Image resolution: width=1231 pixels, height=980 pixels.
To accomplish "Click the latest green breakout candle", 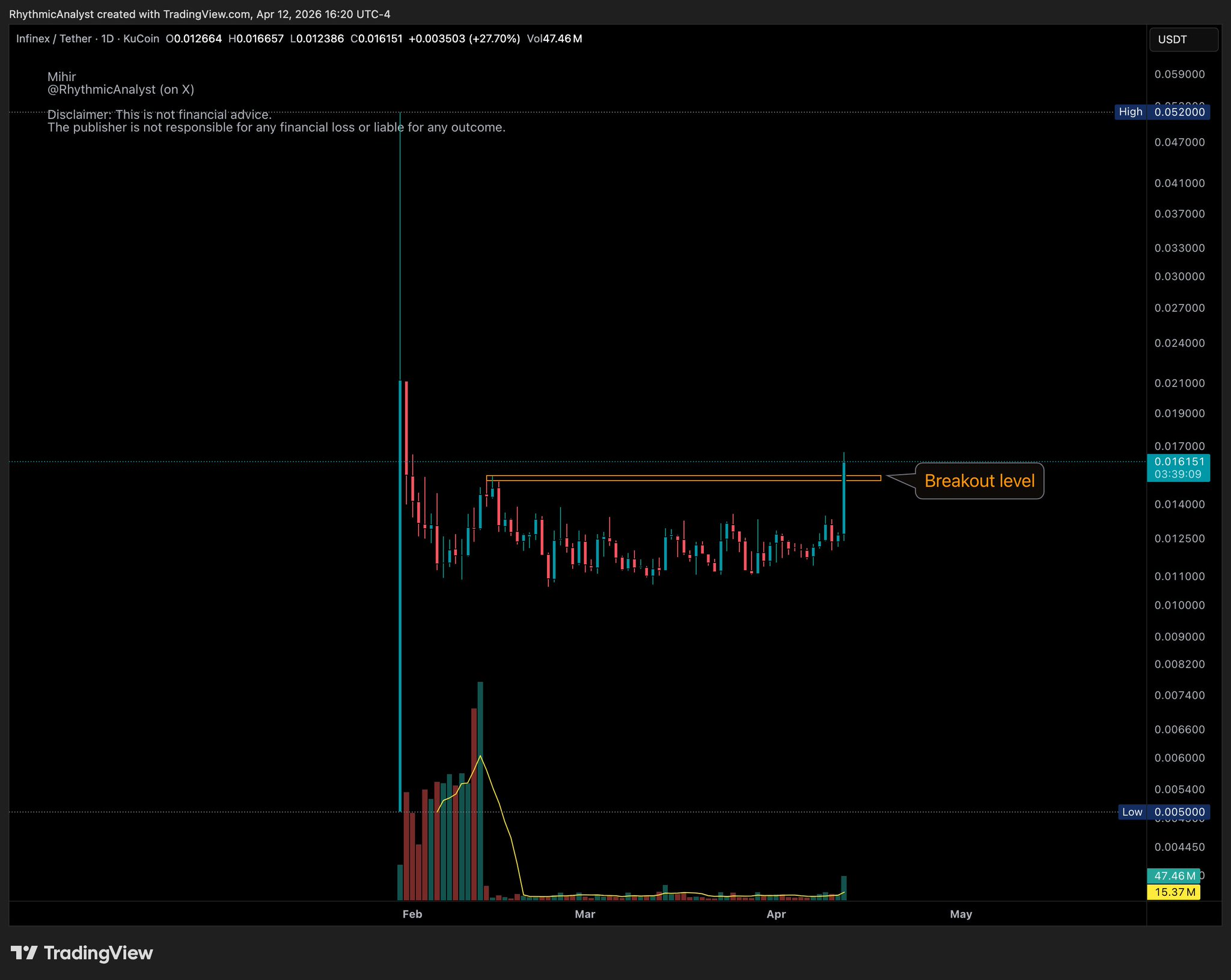I will click(x=844, y=499).
